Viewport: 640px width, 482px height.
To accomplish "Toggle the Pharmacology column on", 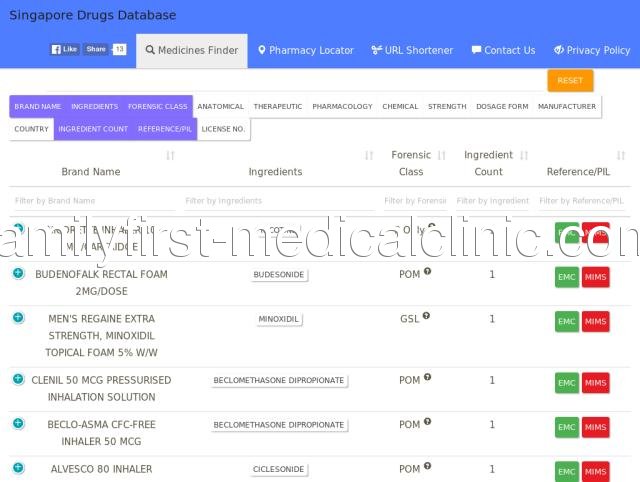I will pyautogui.click(x=342, y=107).
